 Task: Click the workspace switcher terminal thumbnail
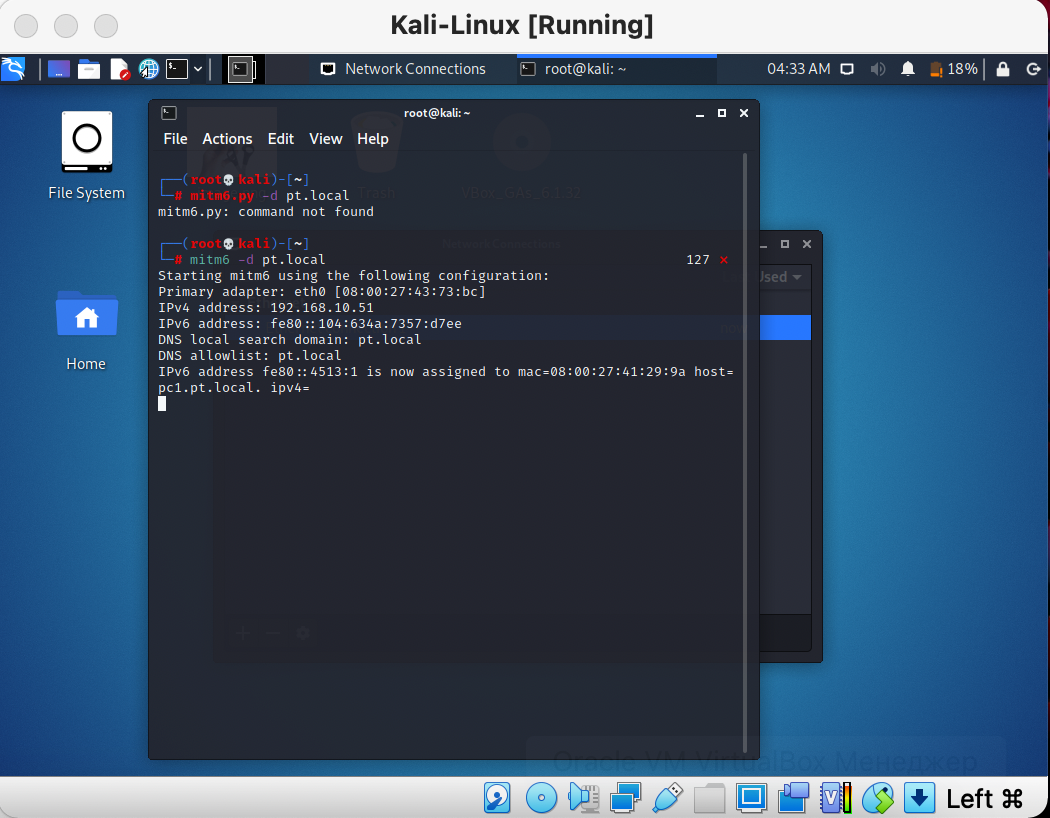[241, 69]
